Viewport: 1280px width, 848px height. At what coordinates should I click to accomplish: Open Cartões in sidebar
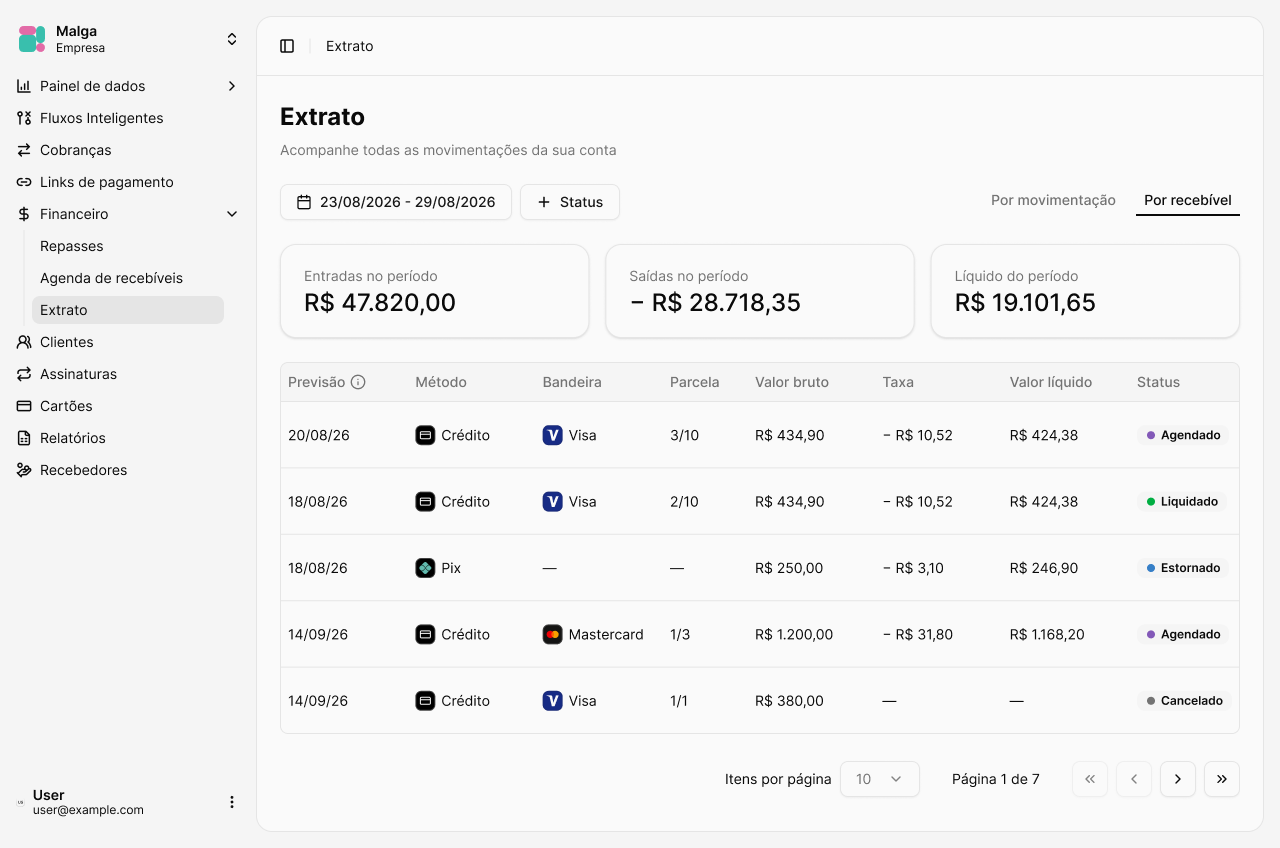pyautogui.click(x=128, y=406)
